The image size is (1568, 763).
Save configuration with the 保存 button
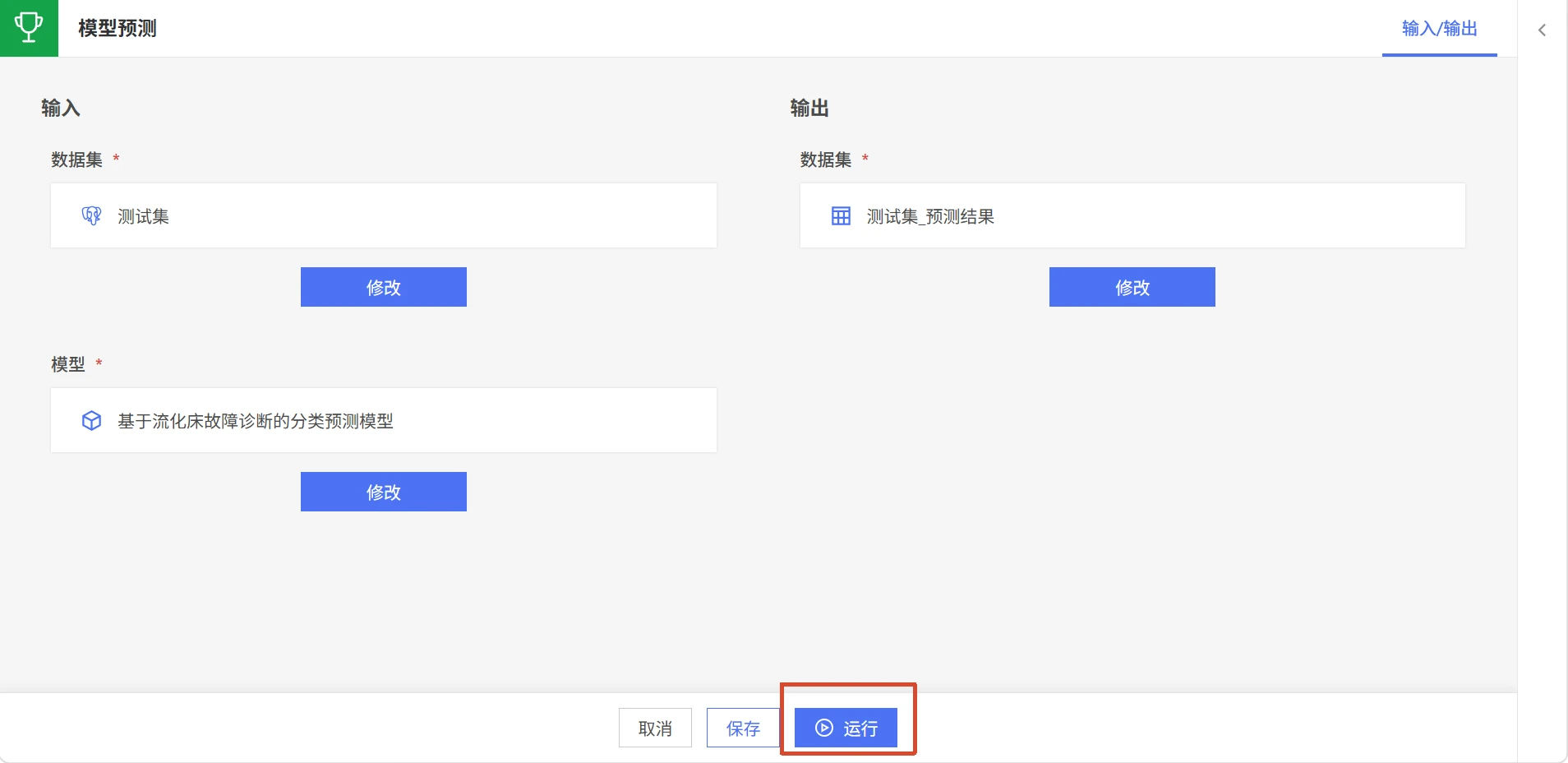pyautogui.click(x=743, y=728)
